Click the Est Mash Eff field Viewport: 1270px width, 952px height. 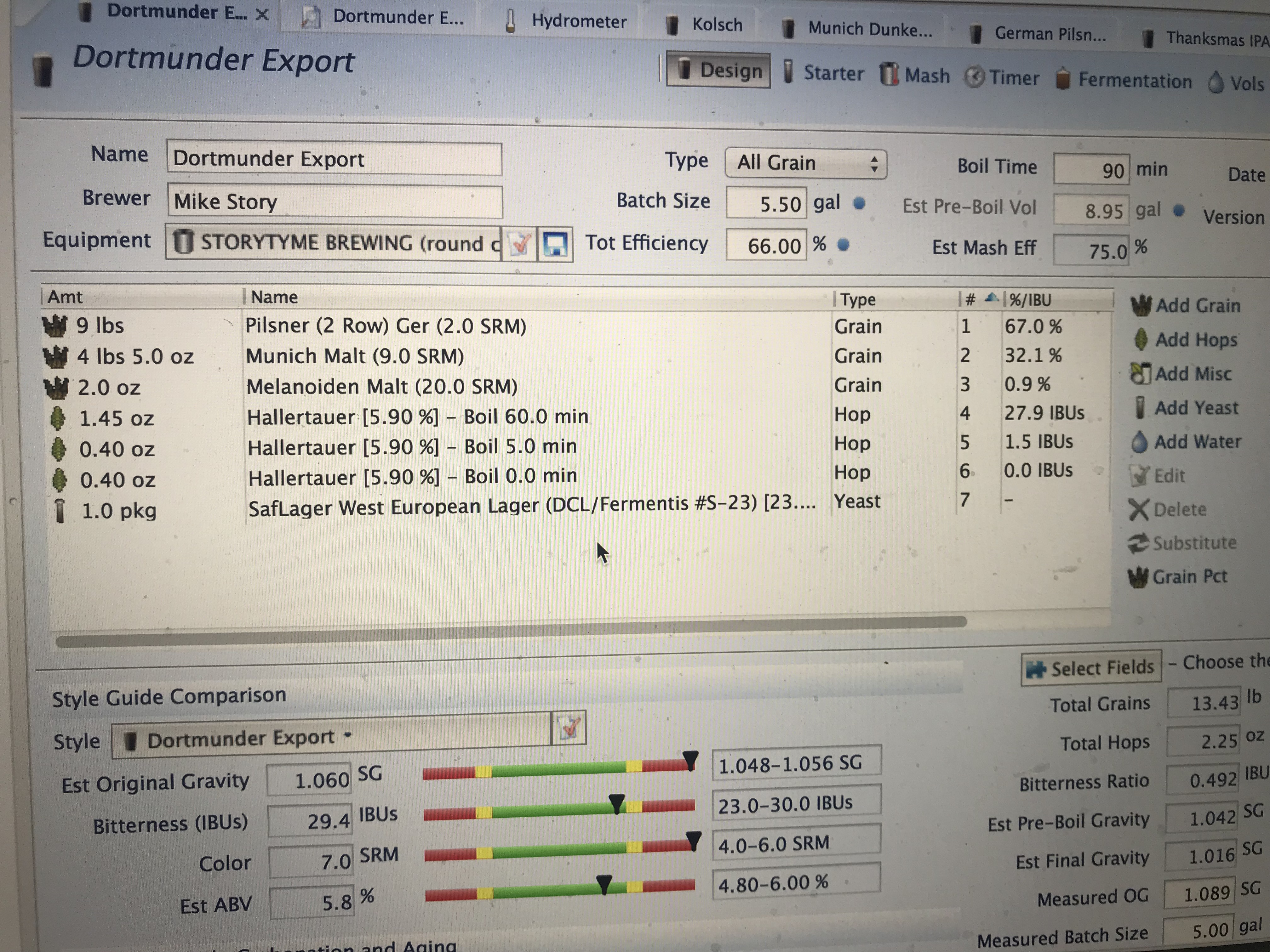point(1091,250)
